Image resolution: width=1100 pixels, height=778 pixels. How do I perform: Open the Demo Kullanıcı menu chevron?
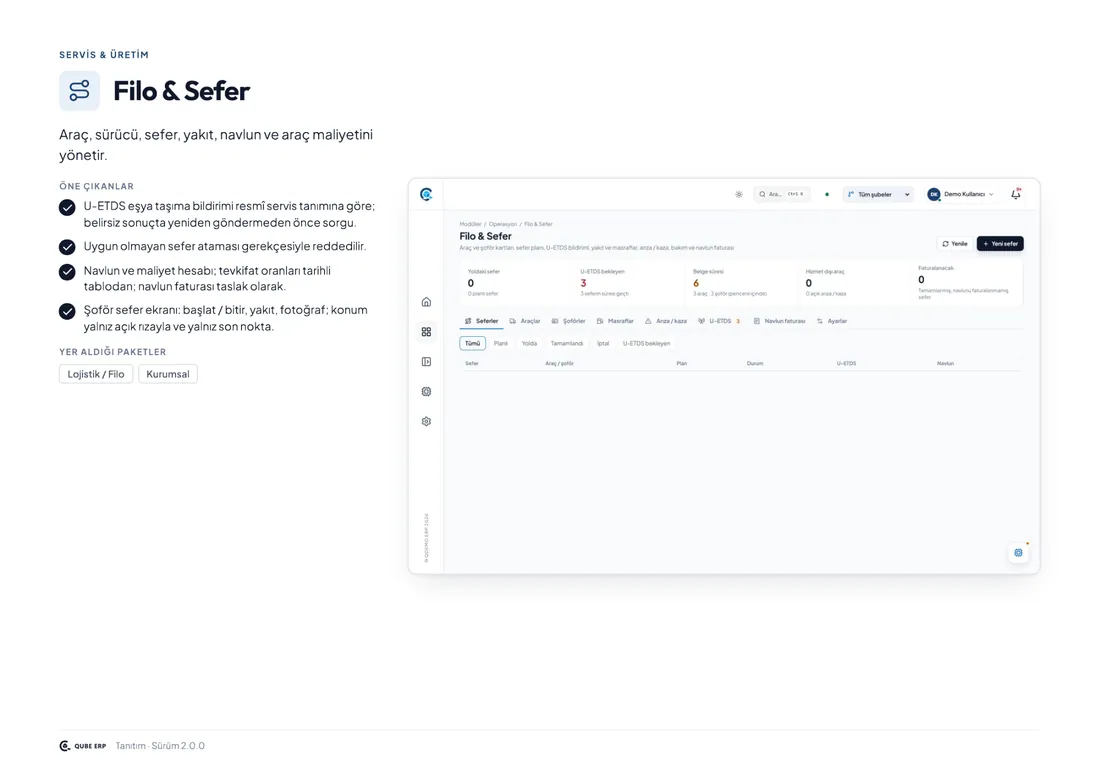coord(991,194)
